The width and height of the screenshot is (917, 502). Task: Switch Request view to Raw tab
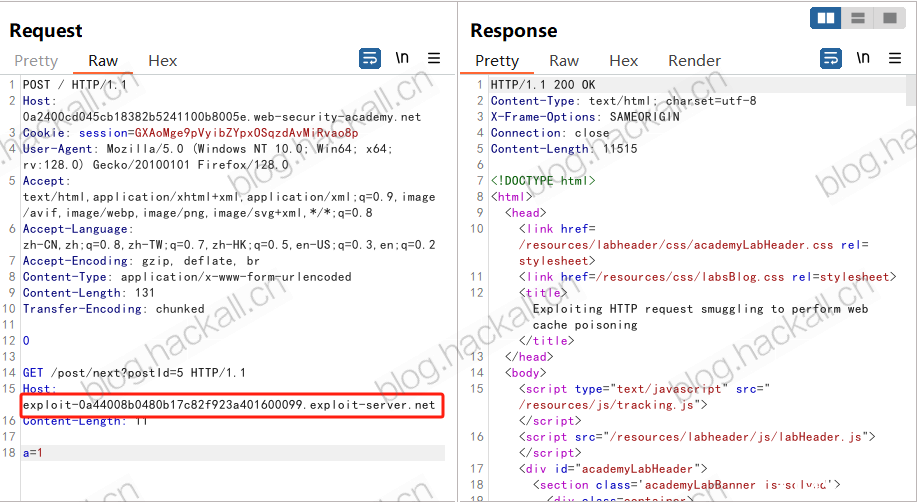(x=103, y=61)
